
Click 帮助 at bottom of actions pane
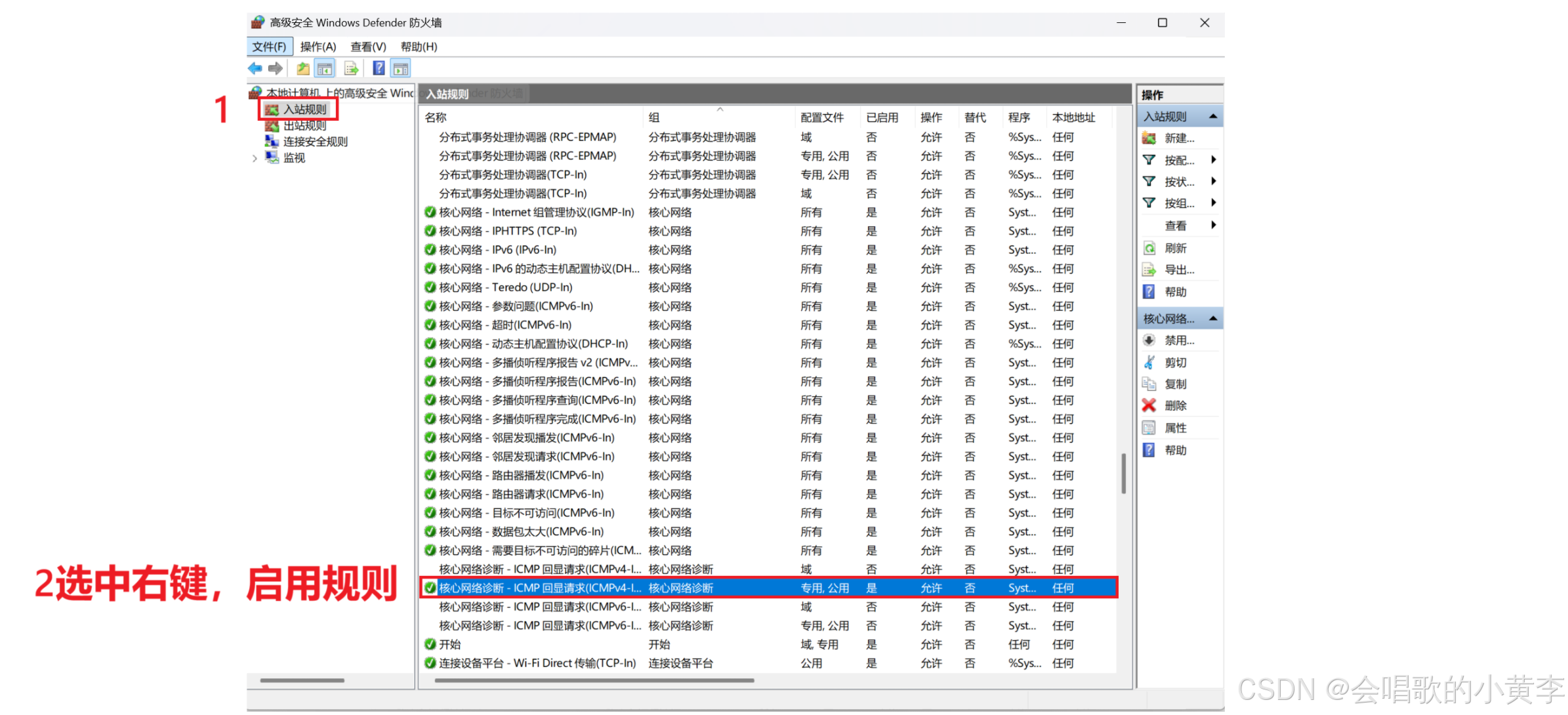tap(1175, 450)
